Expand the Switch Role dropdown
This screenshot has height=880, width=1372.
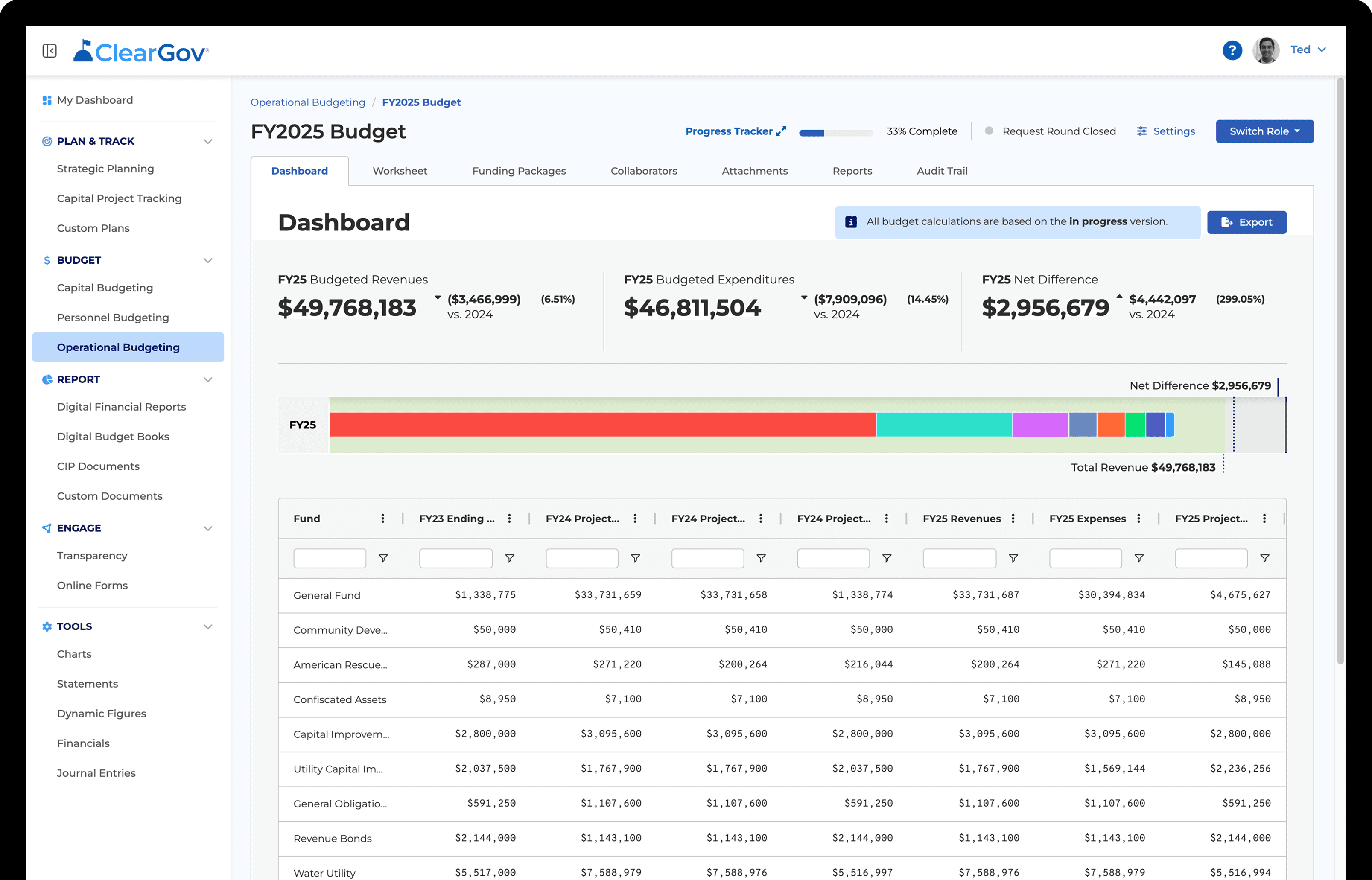(x=1264, y=131)
